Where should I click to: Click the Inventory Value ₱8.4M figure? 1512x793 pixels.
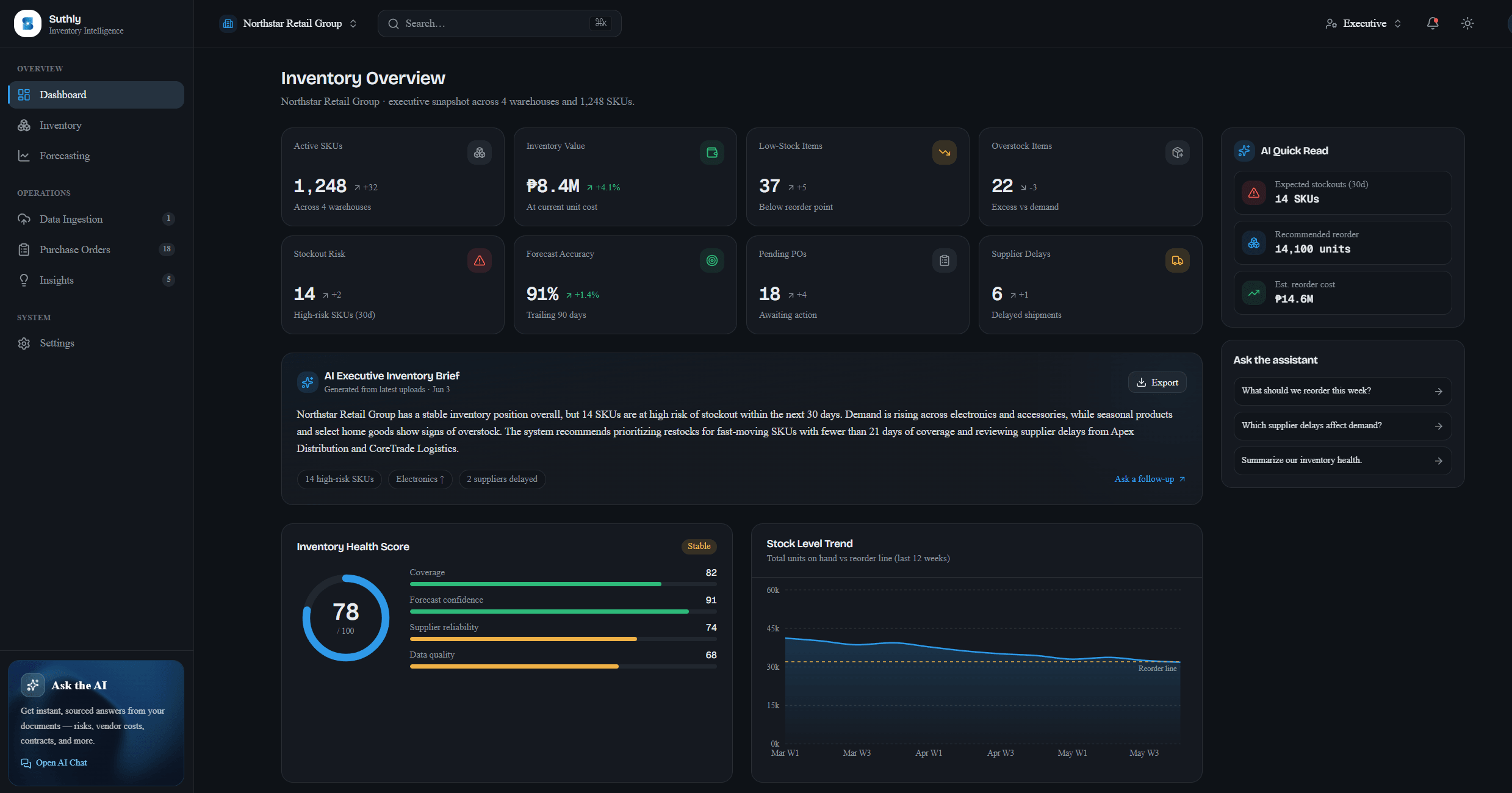(553, 186)
